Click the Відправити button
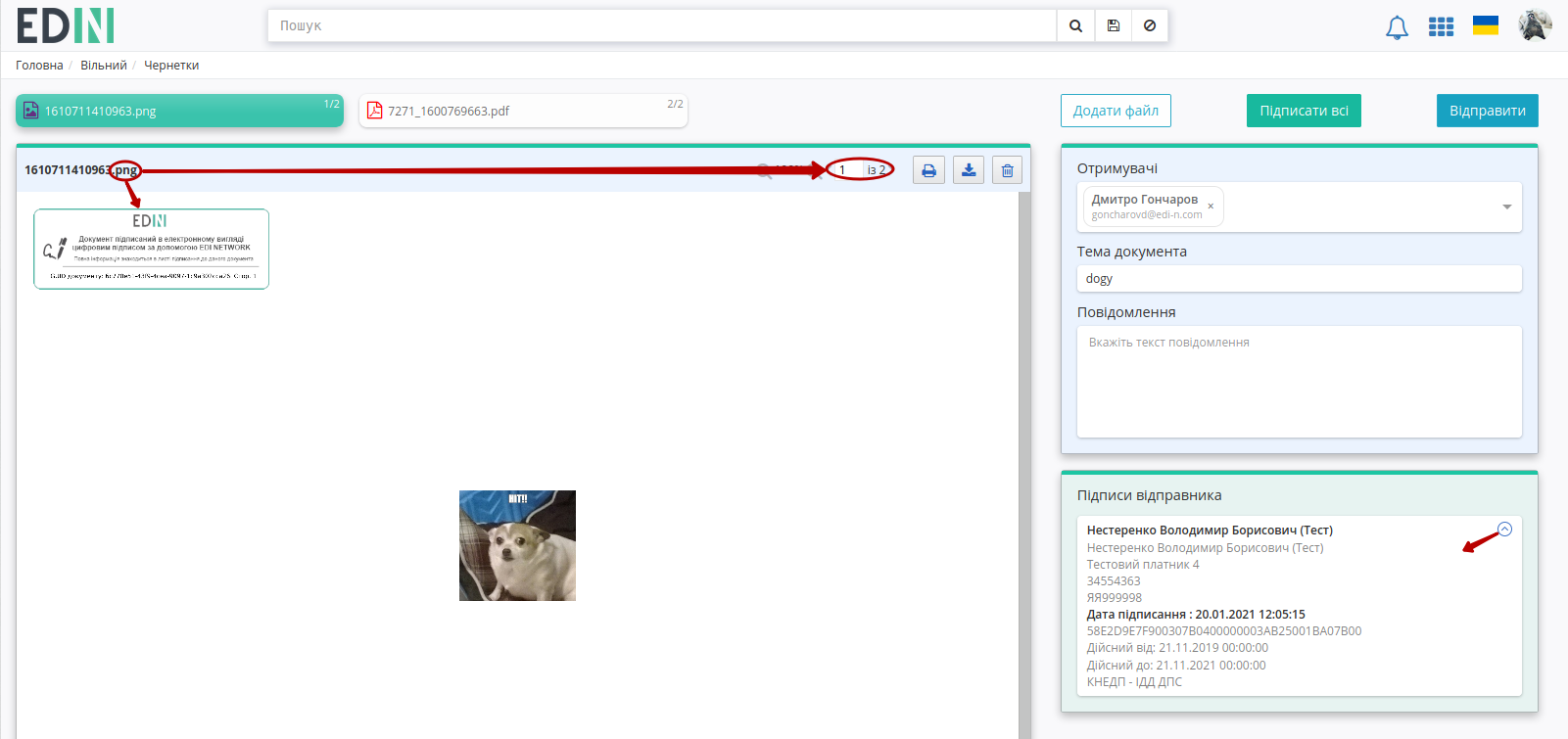The height and width of the screenshot is (739, 1568). pos(1487,111)
